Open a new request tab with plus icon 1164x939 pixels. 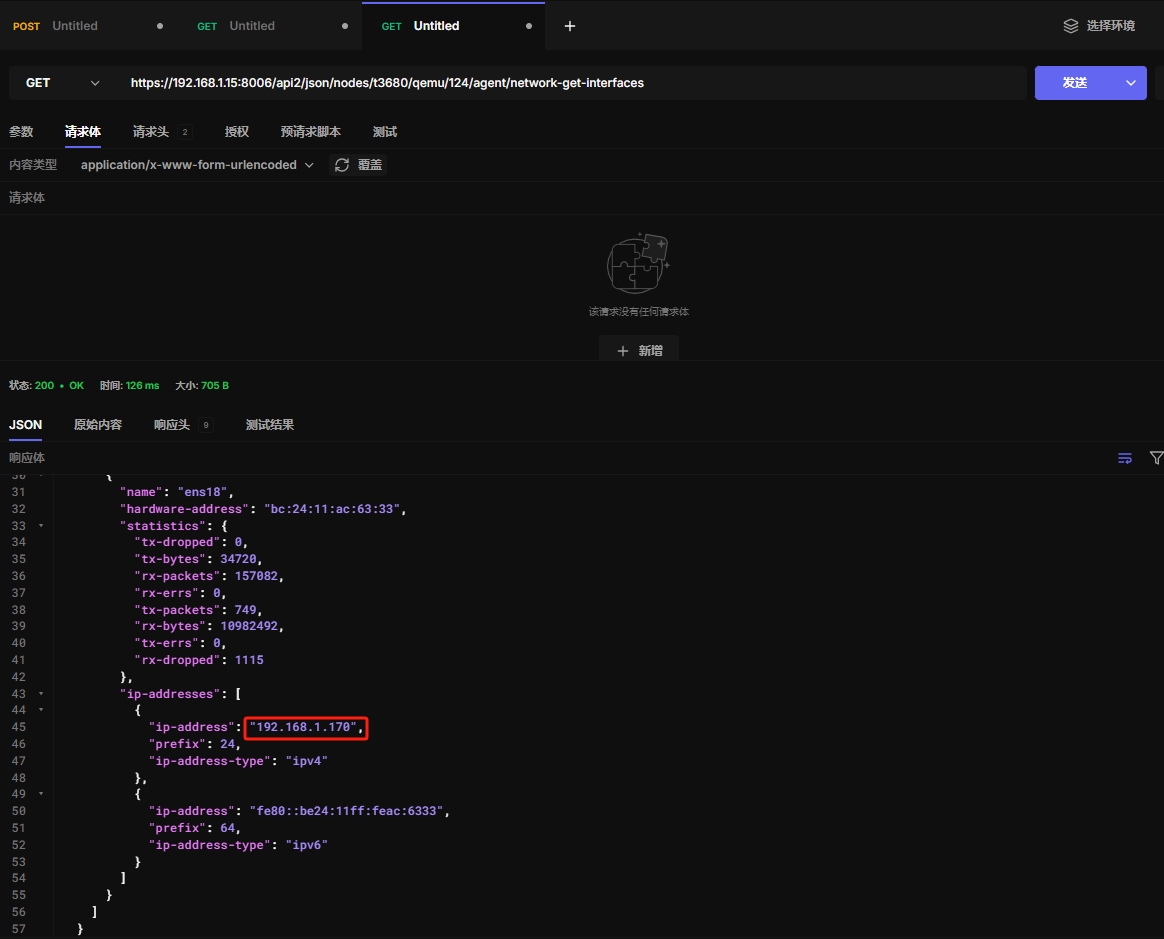point(570,26)
